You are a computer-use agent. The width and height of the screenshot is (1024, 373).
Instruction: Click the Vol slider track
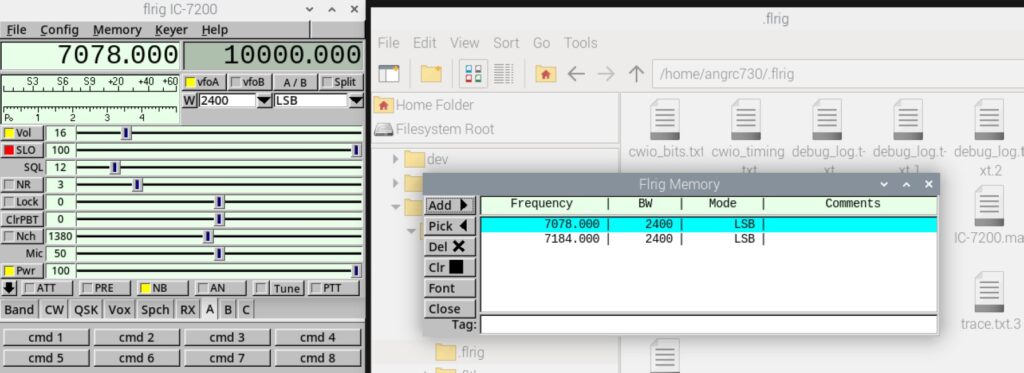pos(219,133)
